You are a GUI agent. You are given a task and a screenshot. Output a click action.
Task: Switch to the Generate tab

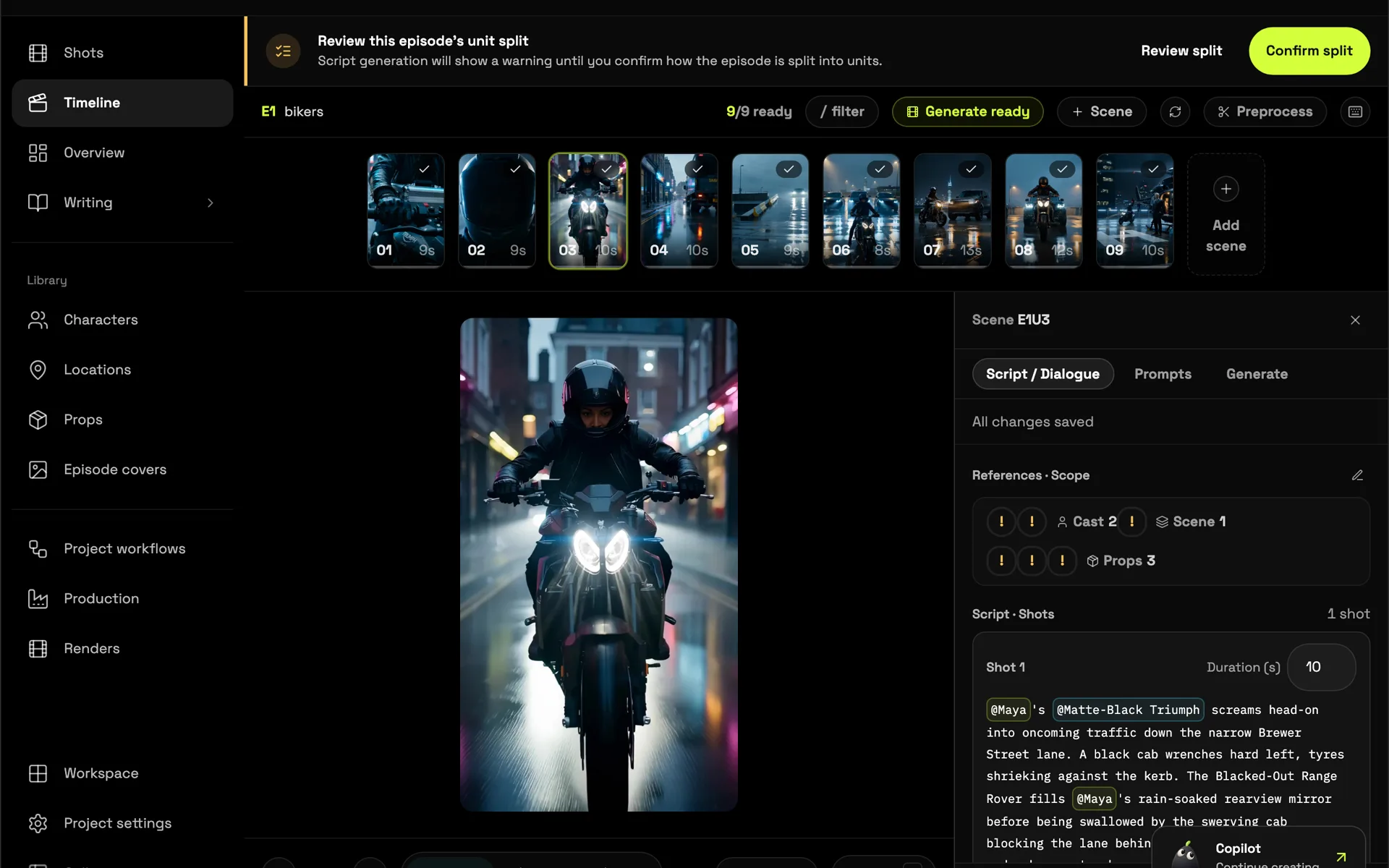pyautogui.click(x=1257, y=374)
